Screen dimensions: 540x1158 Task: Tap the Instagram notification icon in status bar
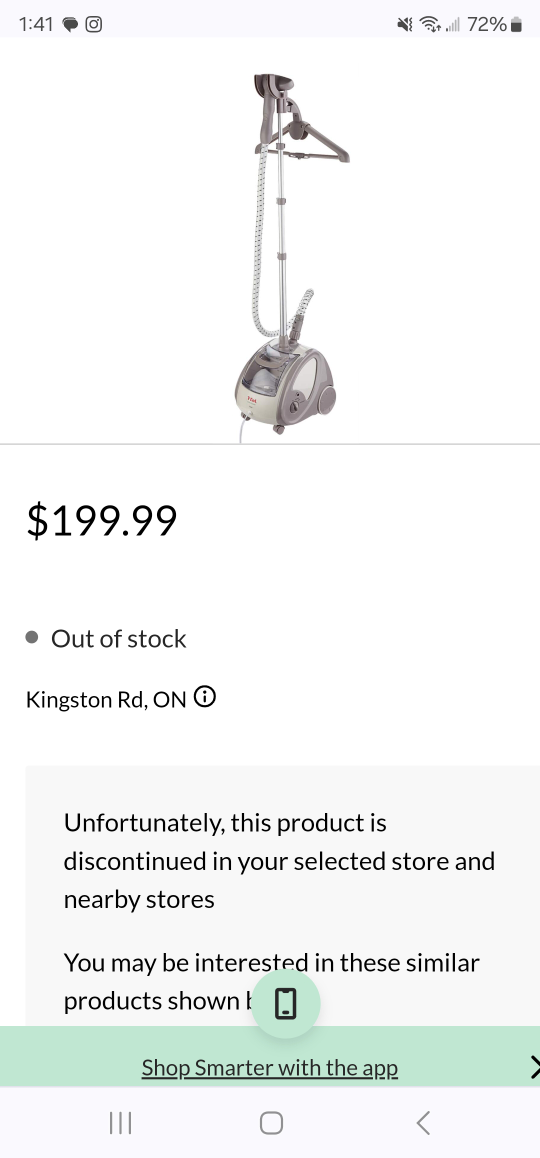pos(94,24)
